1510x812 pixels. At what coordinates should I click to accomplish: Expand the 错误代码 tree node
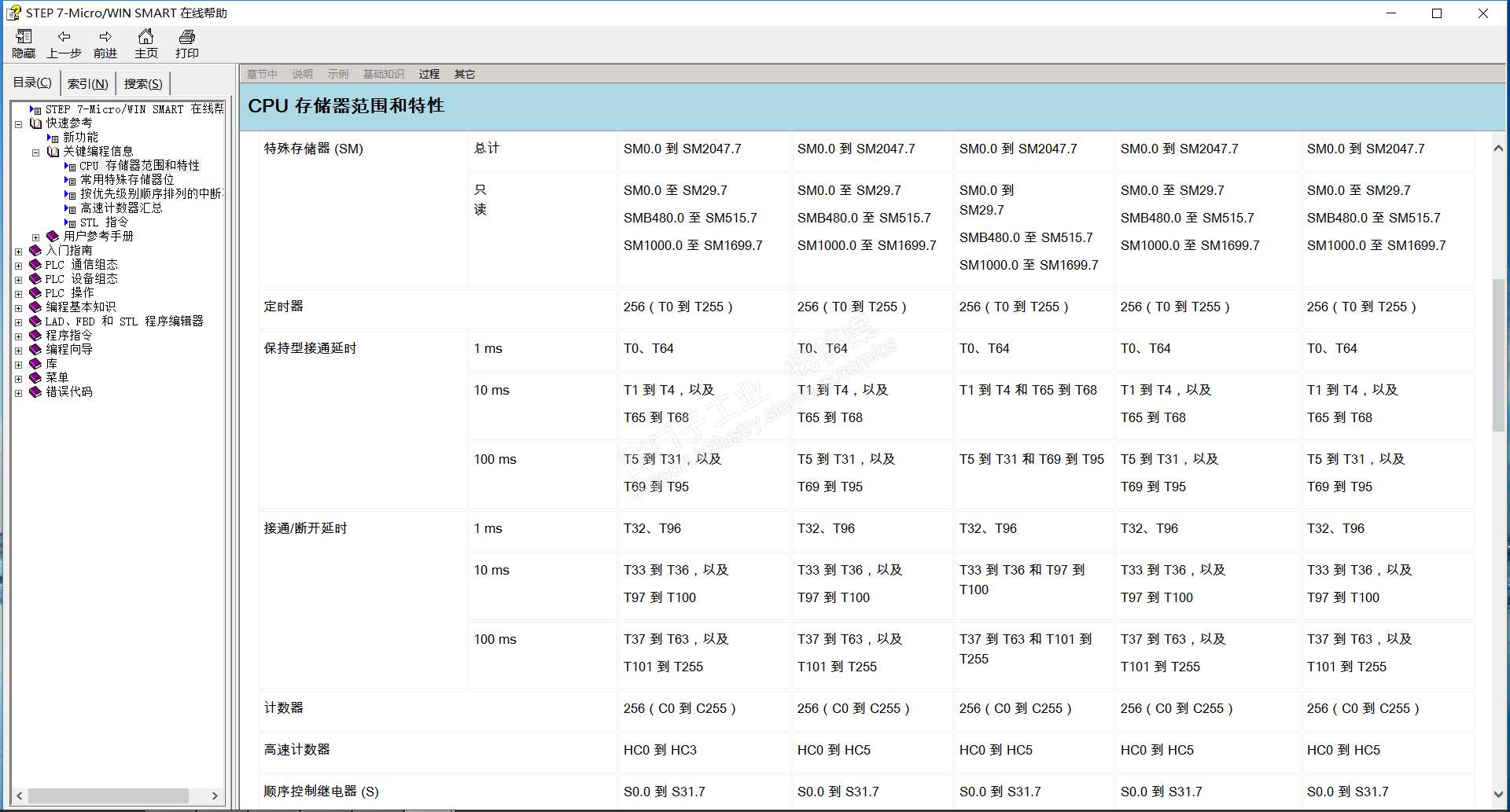click(x=18, y=393)
